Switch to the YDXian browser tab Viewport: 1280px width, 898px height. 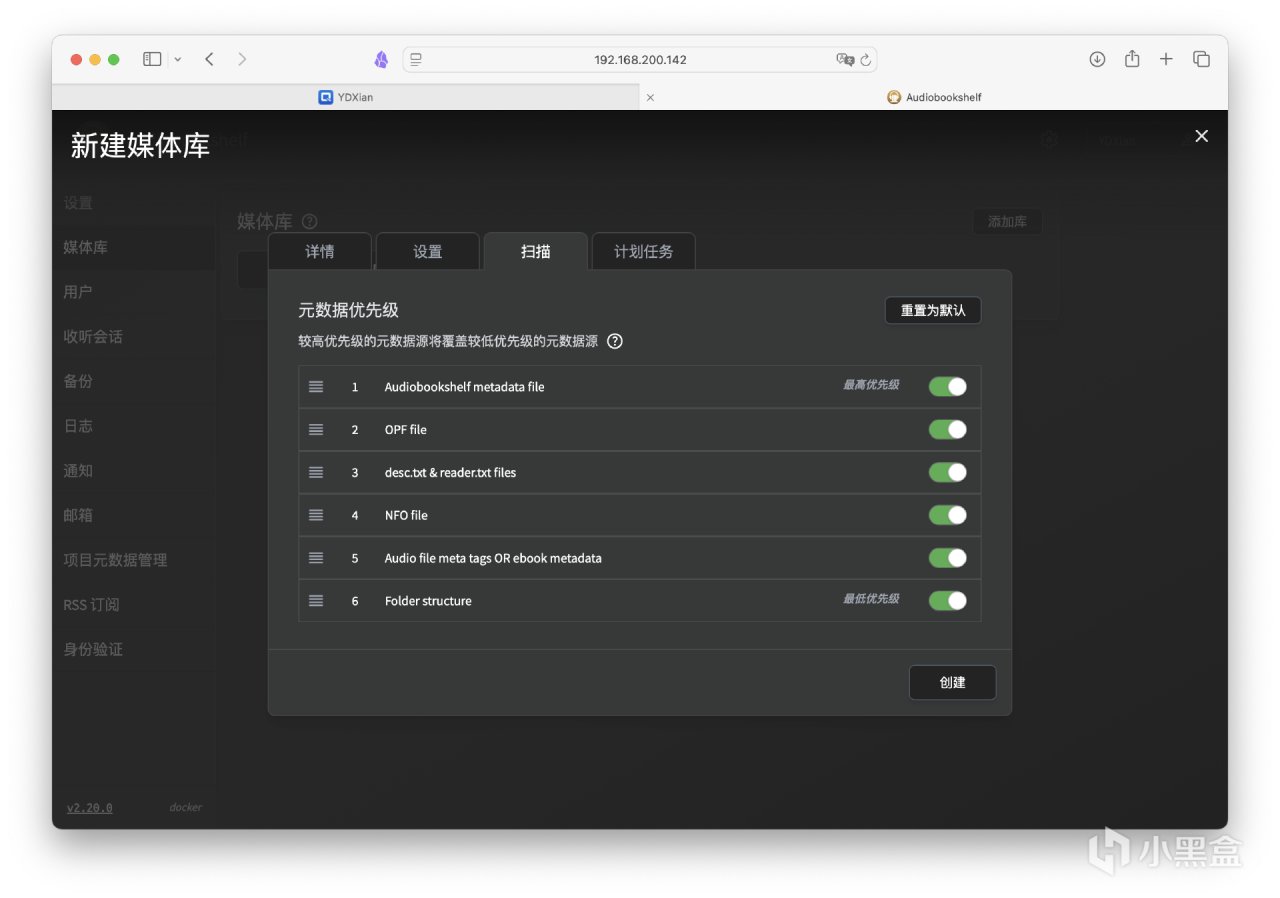tap(345, 97)
